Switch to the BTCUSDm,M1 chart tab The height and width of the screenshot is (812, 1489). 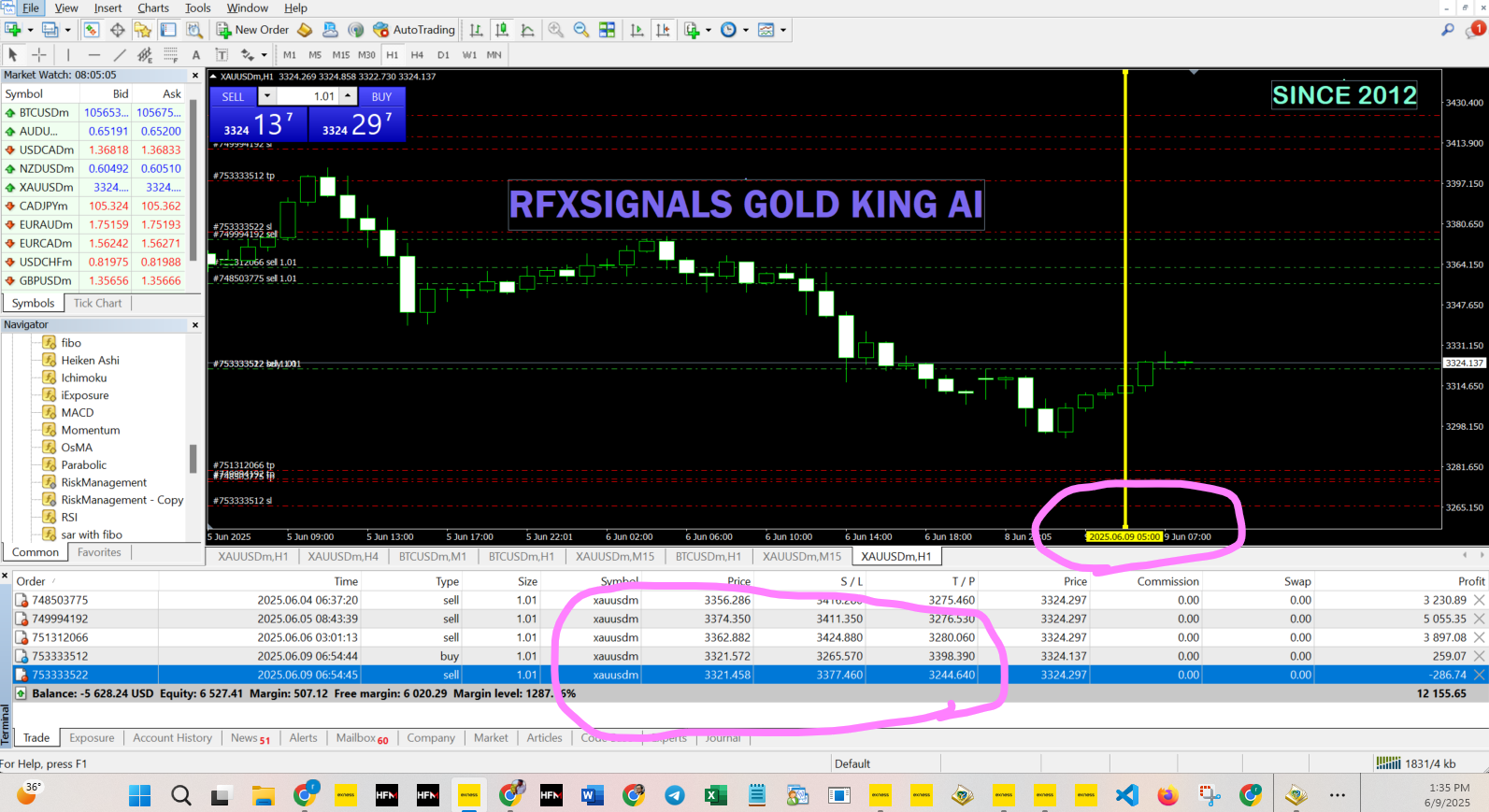(433, 557)
